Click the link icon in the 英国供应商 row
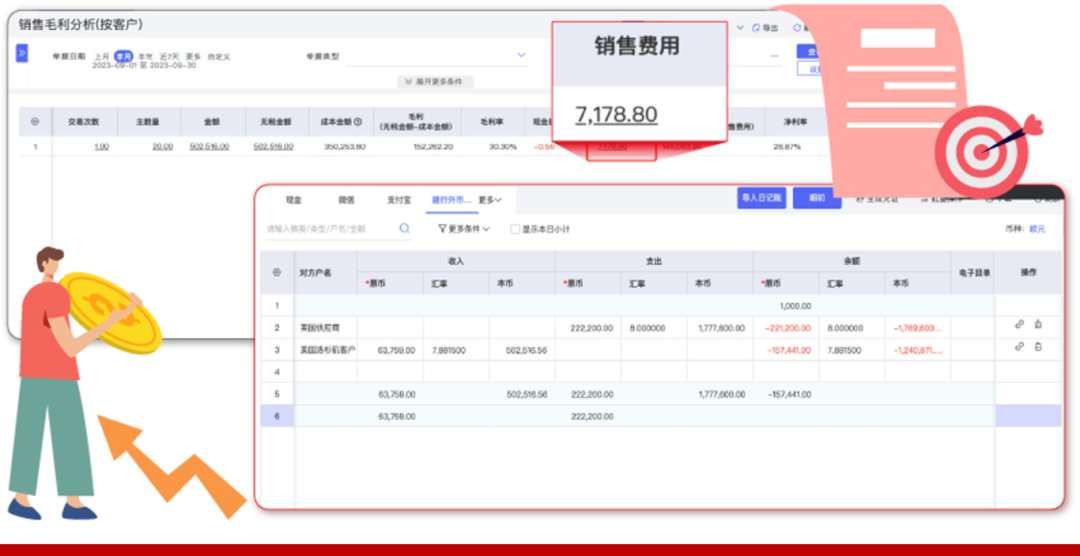This screenshot has width=1080, height=556. [x=1019, y=325]
